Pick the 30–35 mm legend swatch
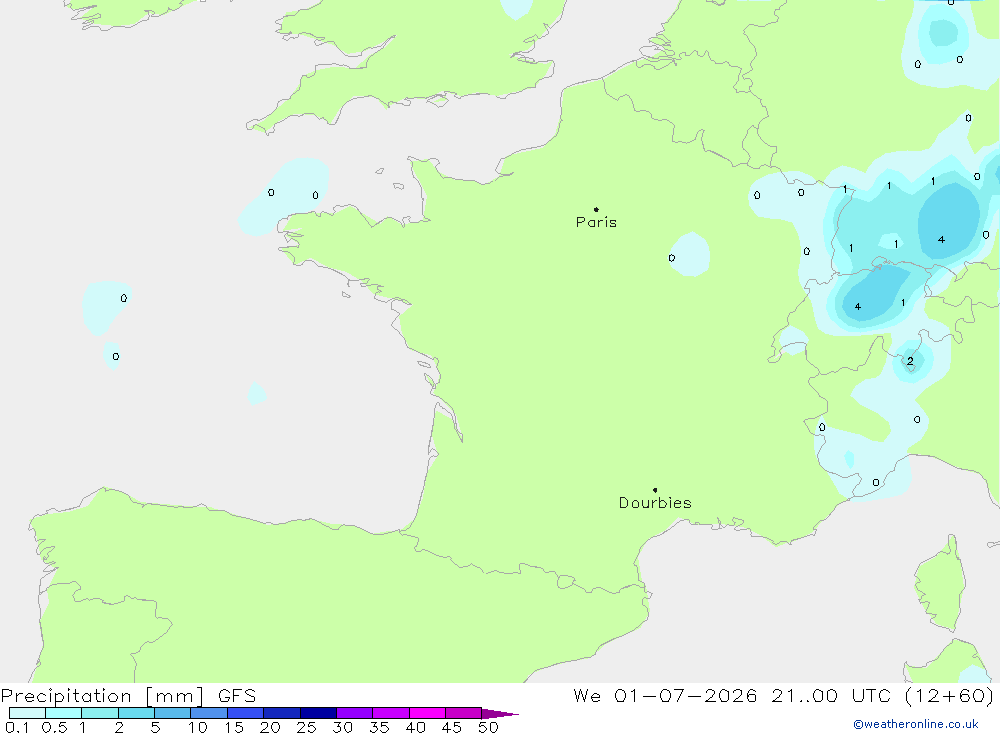Image resolution: width=1000 pixels, height=733 pixels. [355, 713]
